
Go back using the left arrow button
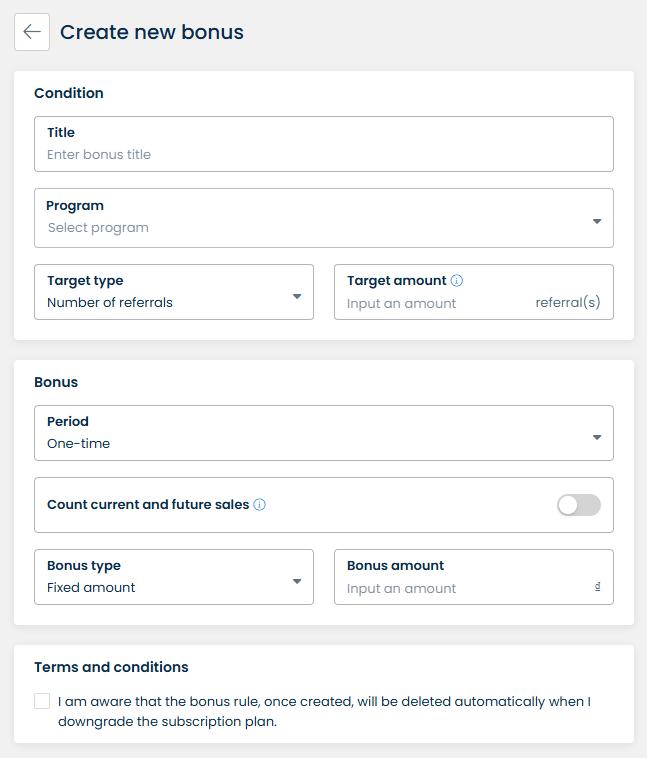point(32,32)
